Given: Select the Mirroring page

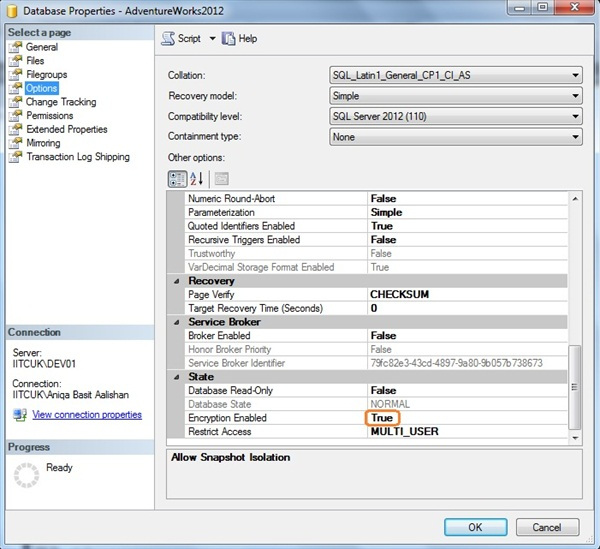Looking at the screenshot, I should (43, 143).
